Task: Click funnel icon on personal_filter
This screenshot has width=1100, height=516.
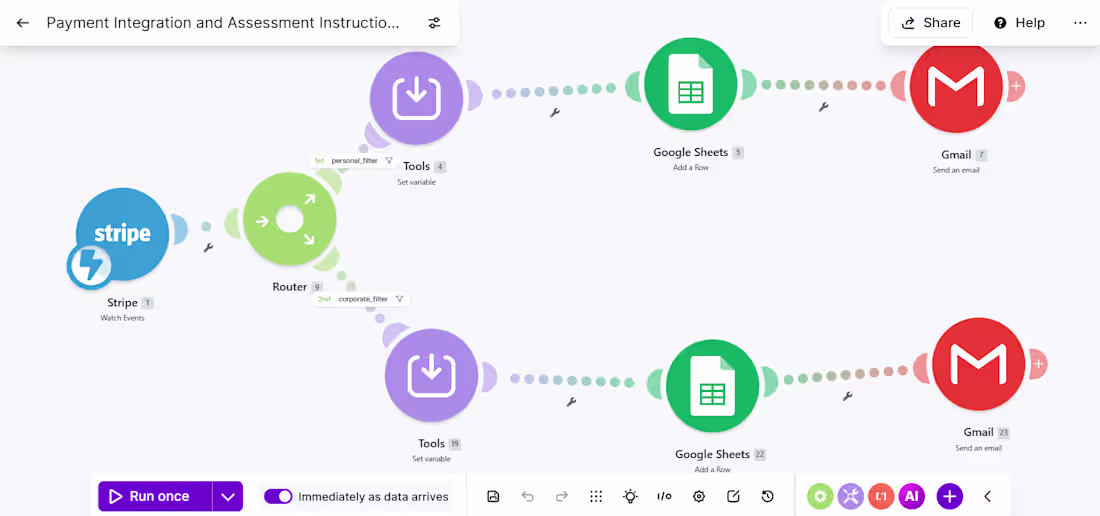Action: [x=389, y=161]
